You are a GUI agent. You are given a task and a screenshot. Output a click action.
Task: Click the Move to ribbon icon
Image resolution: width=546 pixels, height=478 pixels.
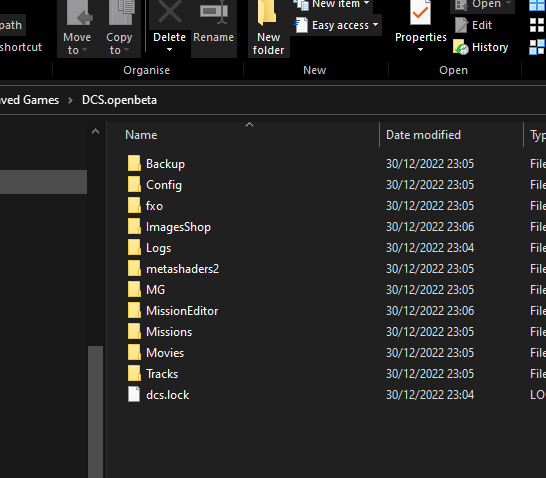click(x=79, y=13)
